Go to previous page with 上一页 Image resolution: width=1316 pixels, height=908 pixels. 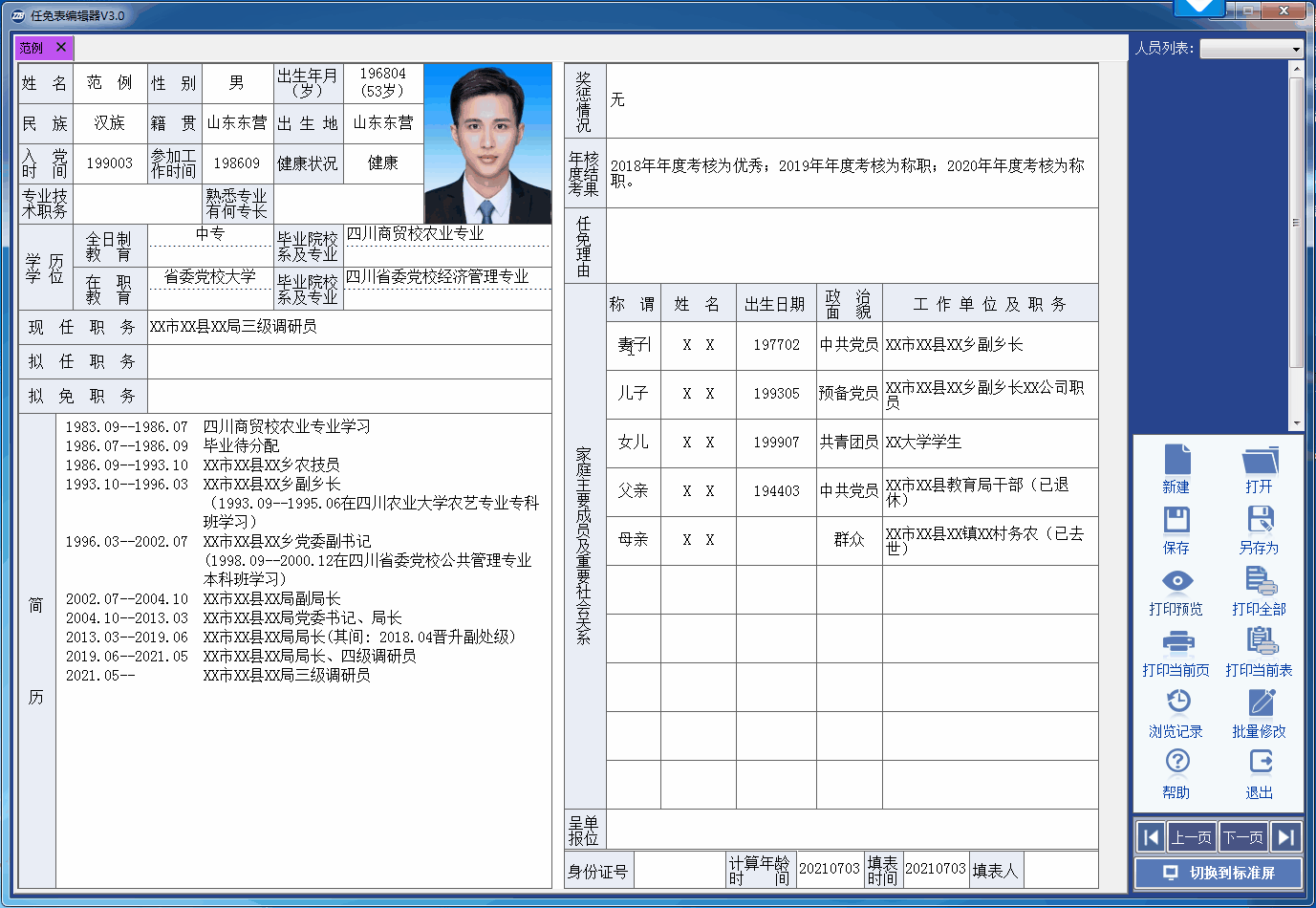[x=1192, y=837]
